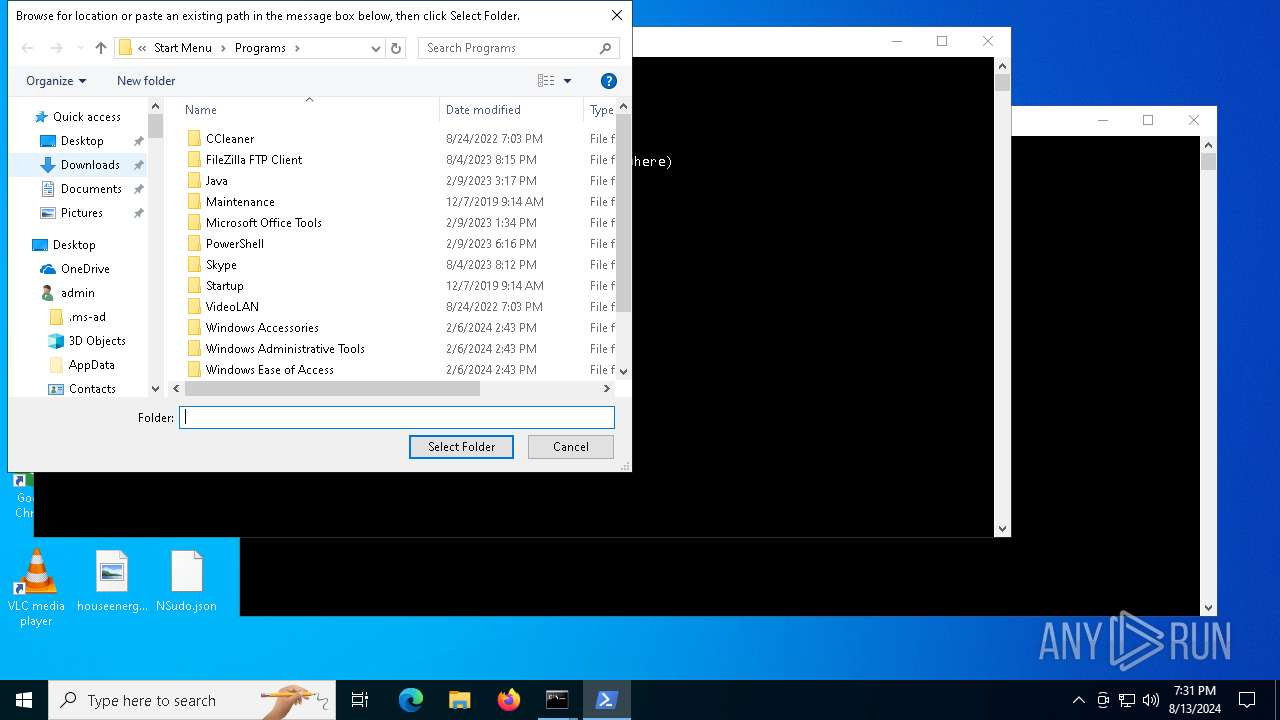The width and height of the screenshot is (1280, 720).
Task: Select Quick access in navigation pane
Action: (x=86, y=117)
